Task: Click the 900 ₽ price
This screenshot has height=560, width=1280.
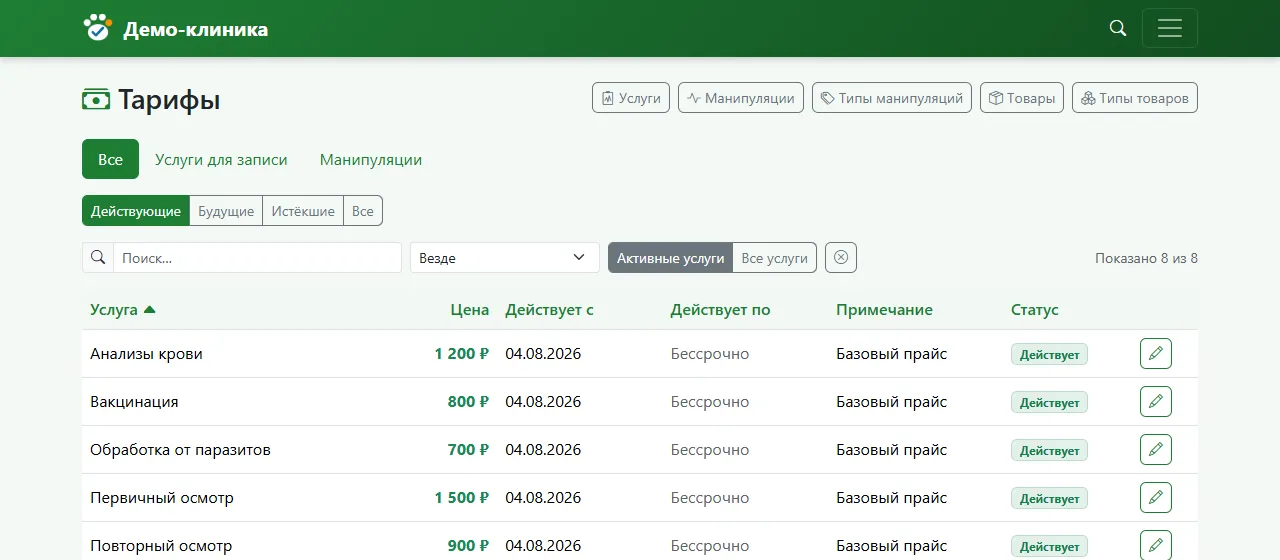Action: [468, 546]
